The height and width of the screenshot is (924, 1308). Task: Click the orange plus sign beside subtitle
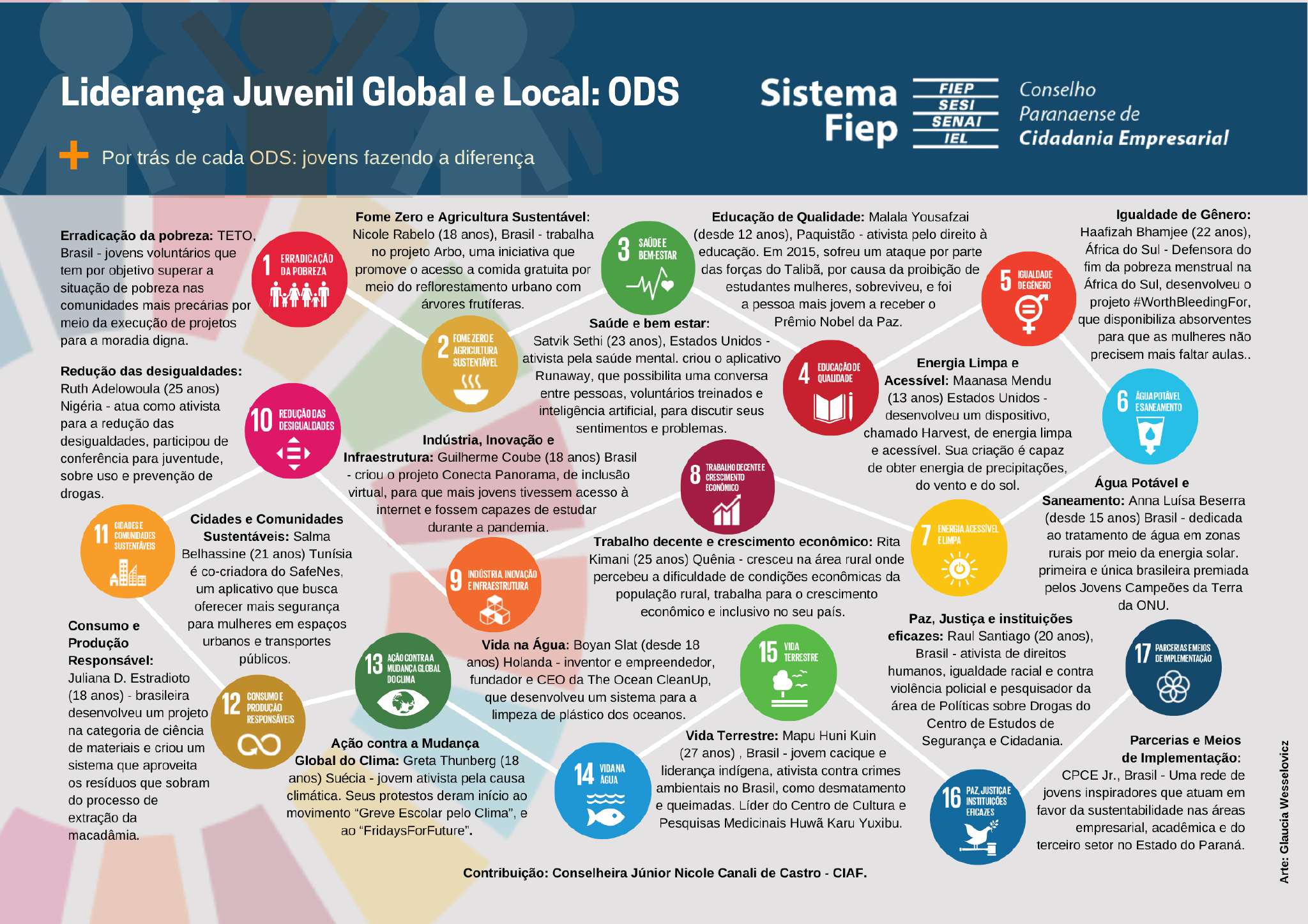click(74, 155)
